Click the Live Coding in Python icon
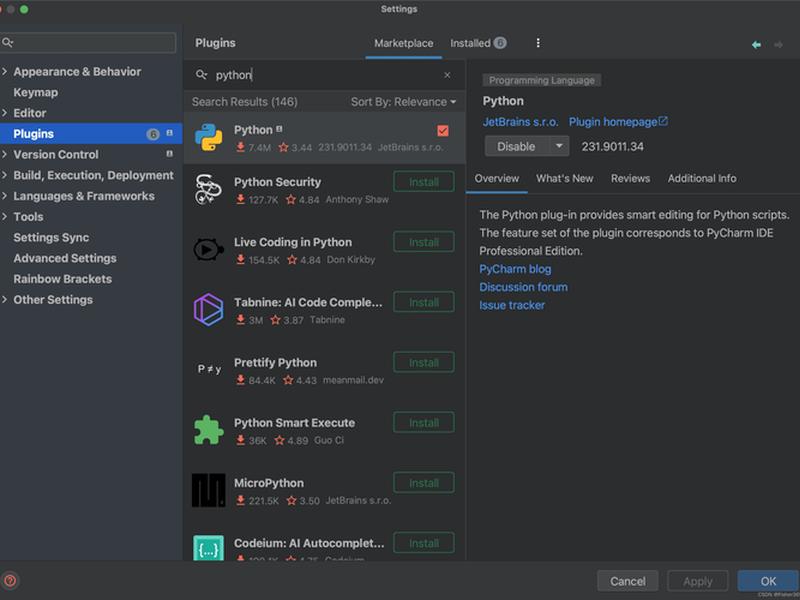800x600 pixels. 208,249
